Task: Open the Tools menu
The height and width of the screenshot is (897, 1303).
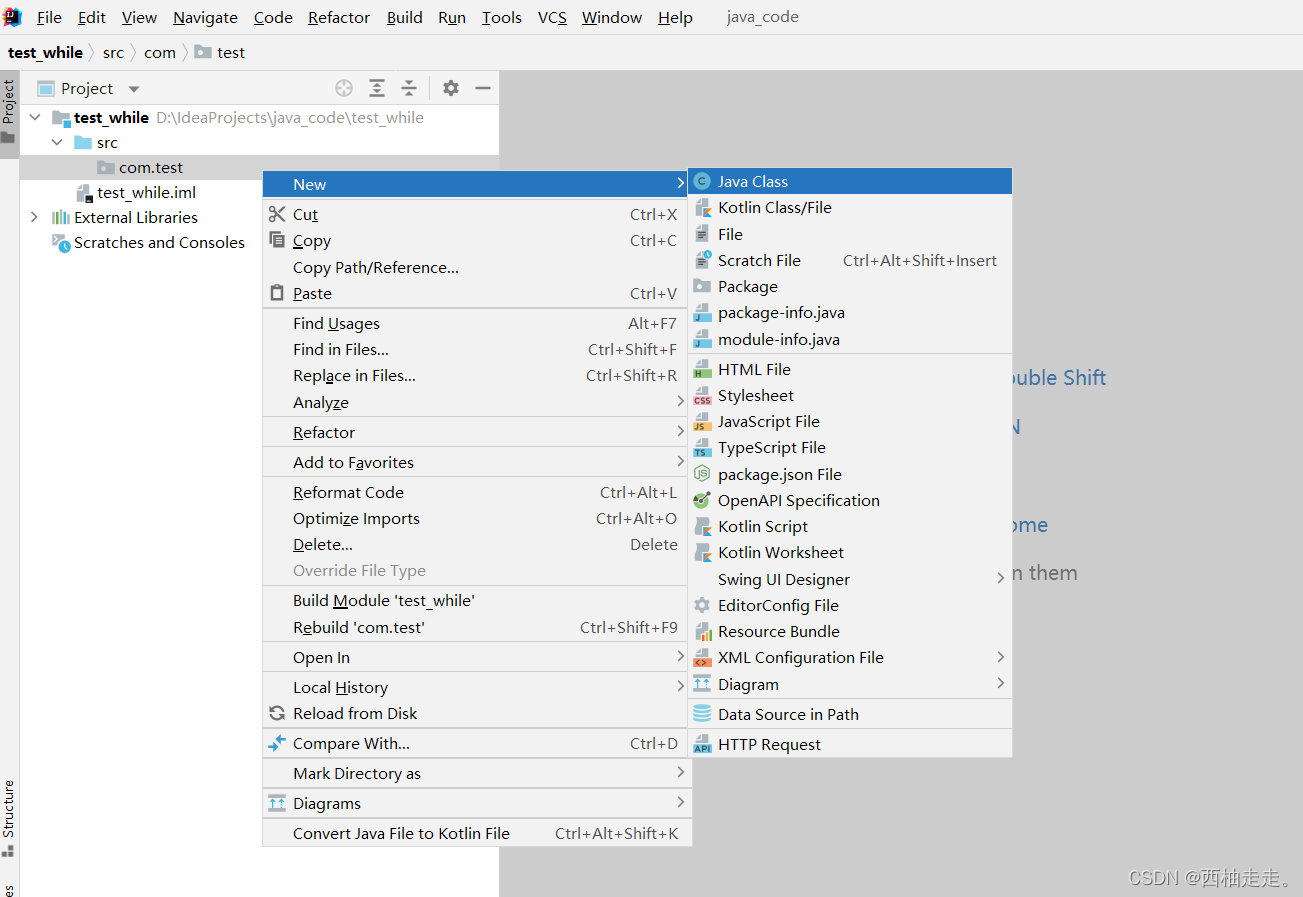Action: pyautogui.click(x=501, y=17)
